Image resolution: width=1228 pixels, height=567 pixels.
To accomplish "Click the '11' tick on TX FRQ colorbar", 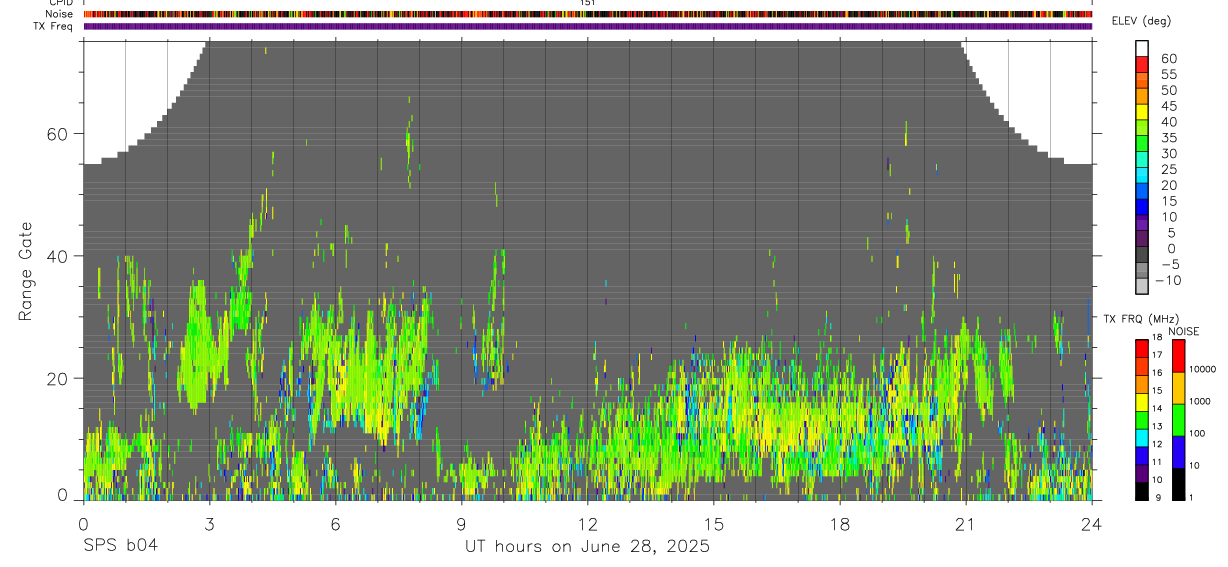I will (1155, 462).
